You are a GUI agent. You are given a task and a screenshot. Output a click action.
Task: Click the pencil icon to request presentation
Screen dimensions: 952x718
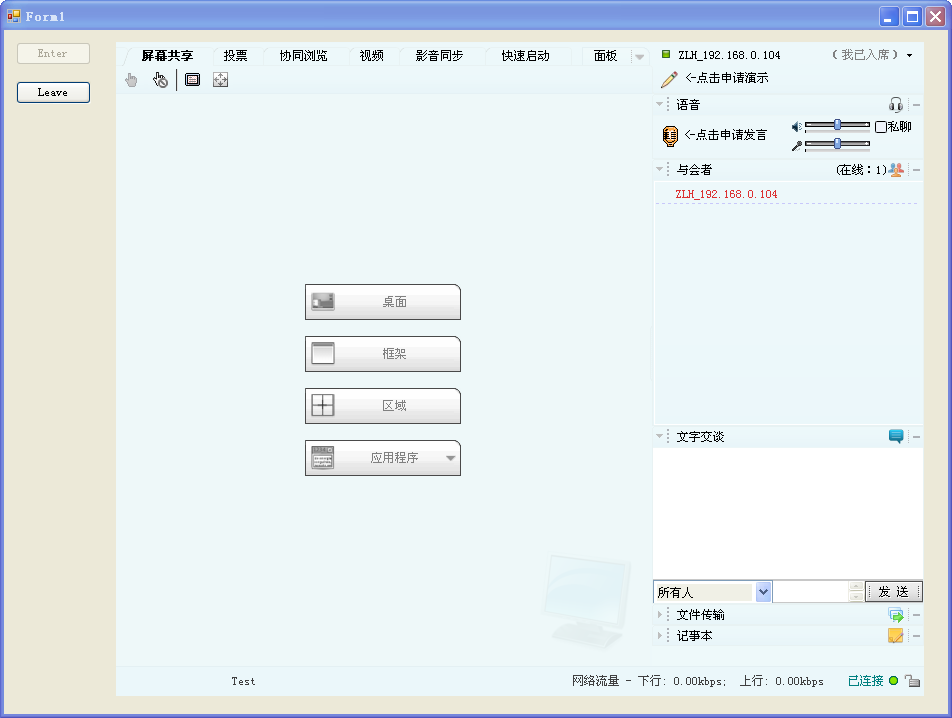(x=669, y=79)
